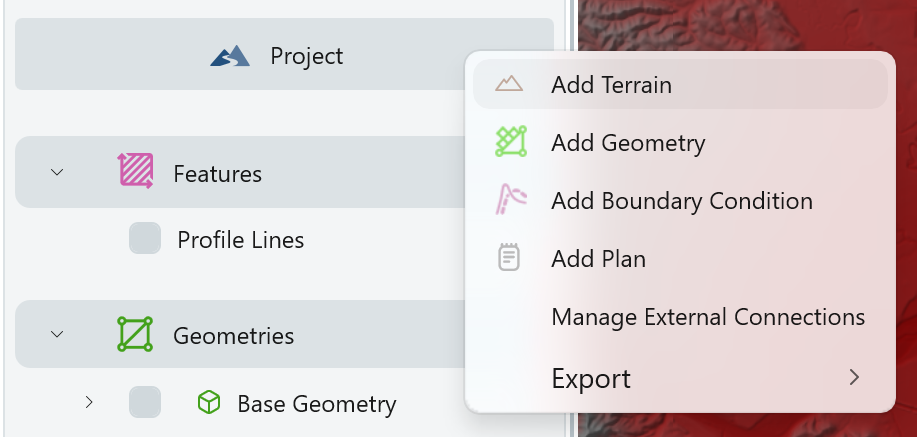The height and width of the screenshot is (437, 917).
Task: Choose Manage External Connections from menu
Action: point(707,317)
